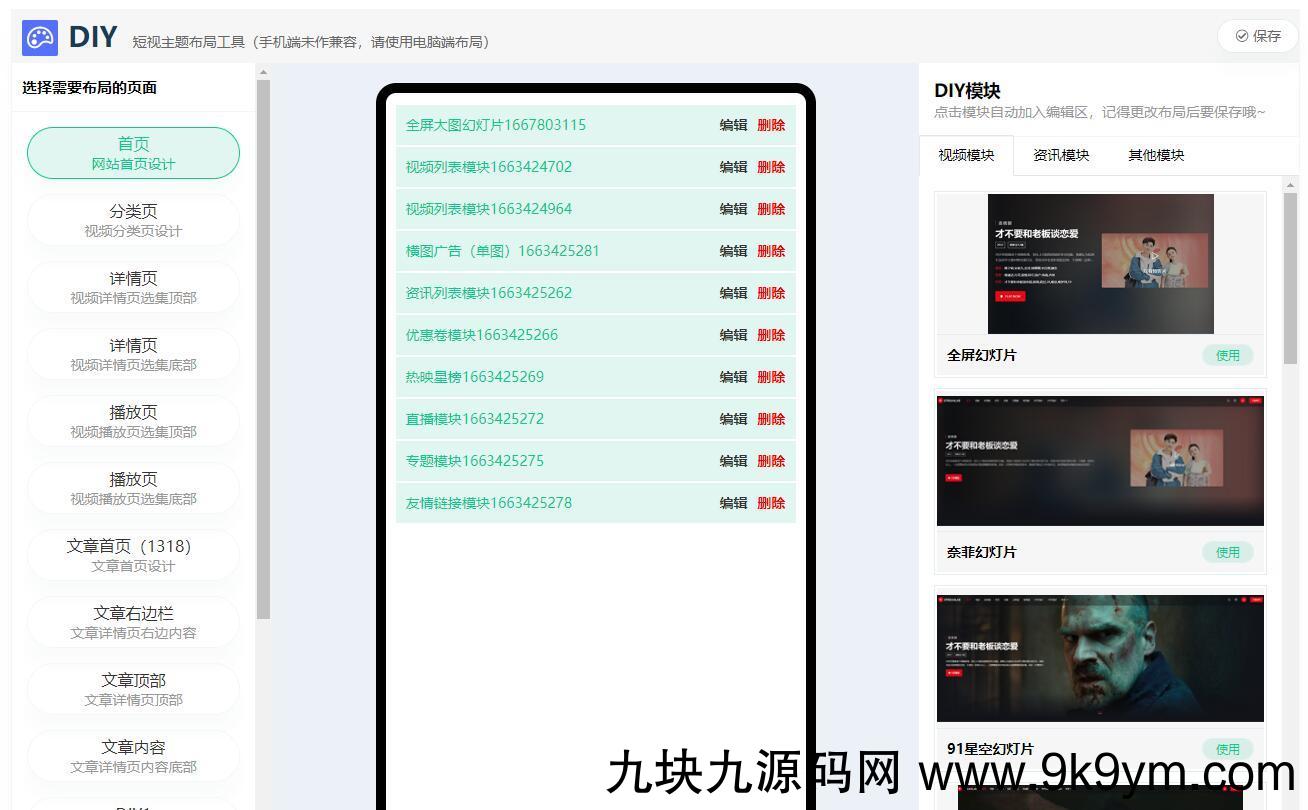Select the 首页 网站首页设计 page
Image resolution: width=1308 pixels, height=810 pixels.
(133, 153)
